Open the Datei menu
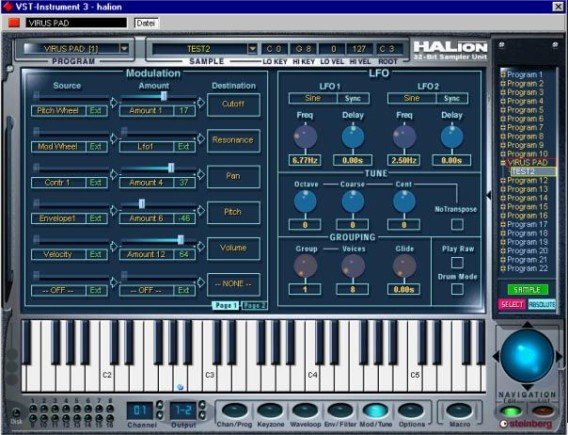The height and width of the screenshot is (435, 568). coord(146,23)
